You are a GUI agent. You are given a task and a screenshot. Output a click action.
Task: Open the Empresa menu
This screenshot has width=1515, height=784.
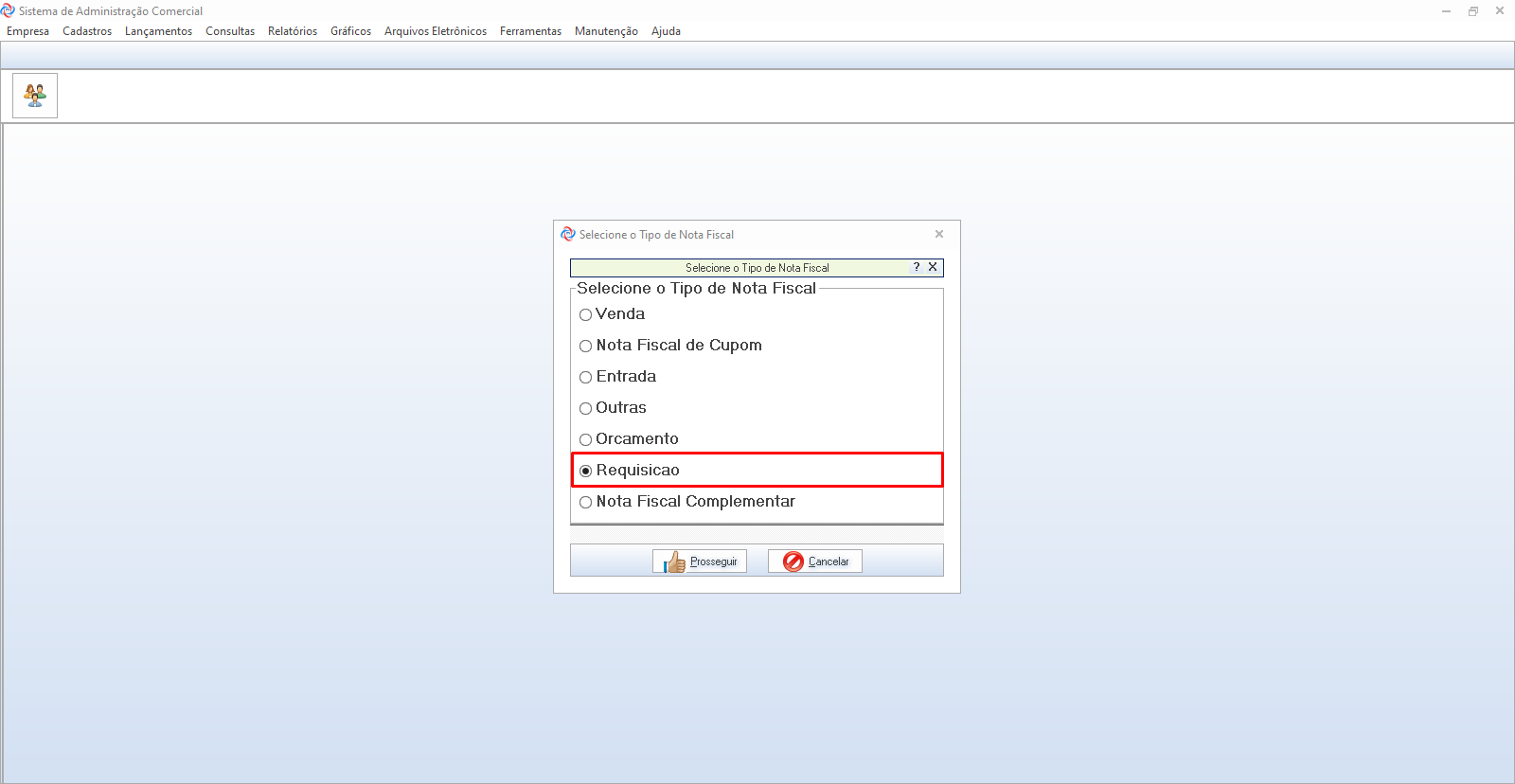click(x=28, y=31)
